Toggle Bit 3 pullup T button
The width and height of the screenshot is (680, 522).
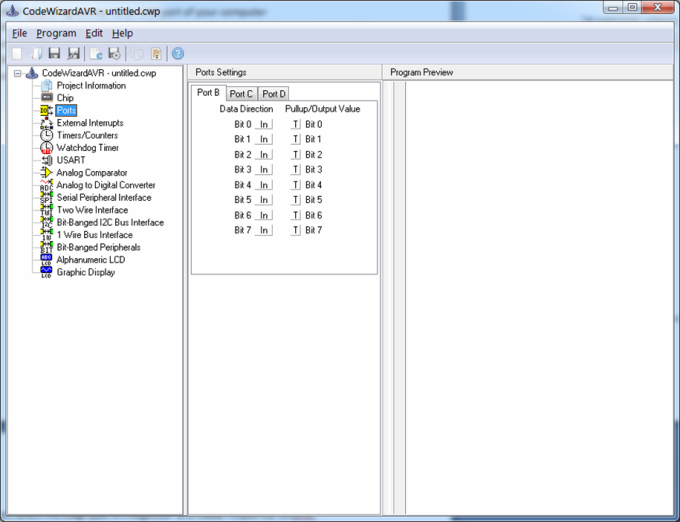(295, 170)
